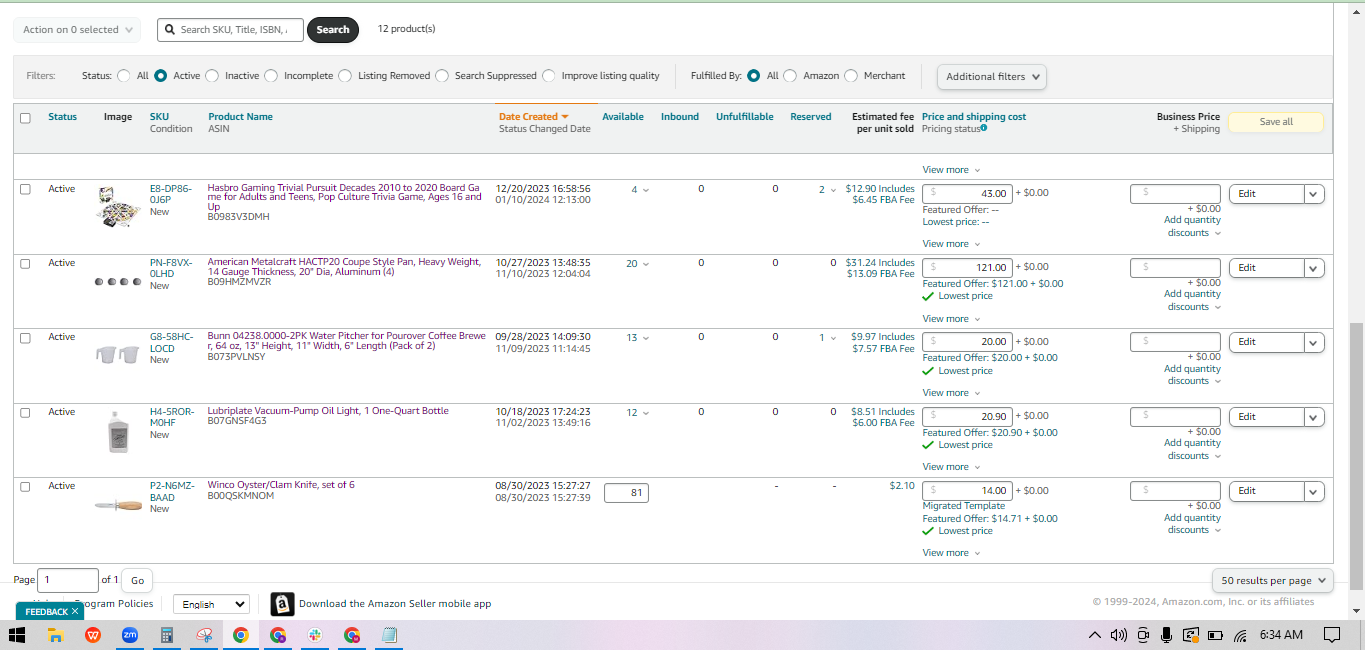Viewport: 1365px width, 650px height.
Task: Open the Trivial Pursuit product thumbnail
Action: (x=118, y=206)
